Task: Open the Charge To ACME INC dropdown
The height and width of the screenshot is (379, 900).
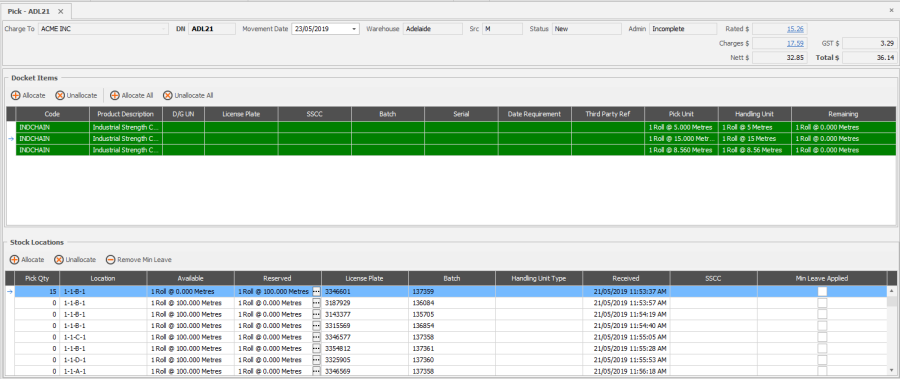Action: (x=165, y=29)
